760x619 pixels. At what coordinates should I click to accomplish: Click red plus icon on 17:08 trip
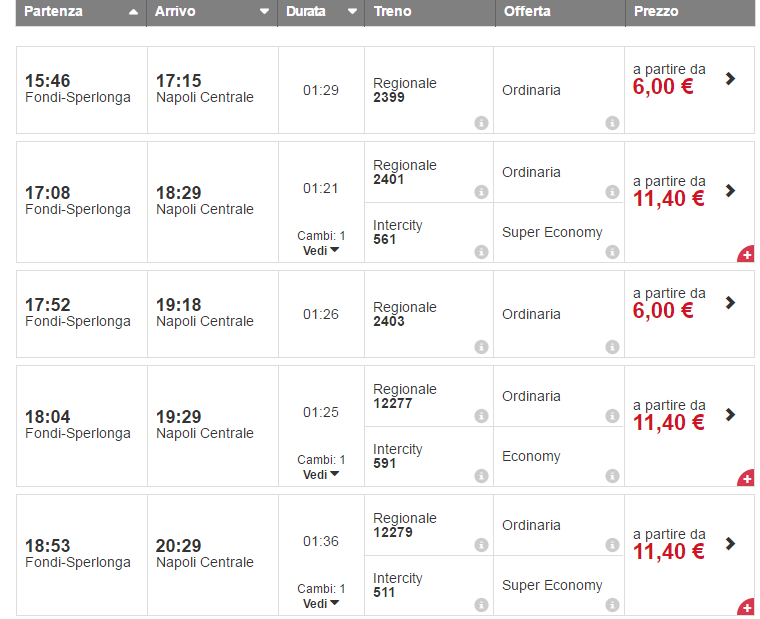tap(746, 255)
